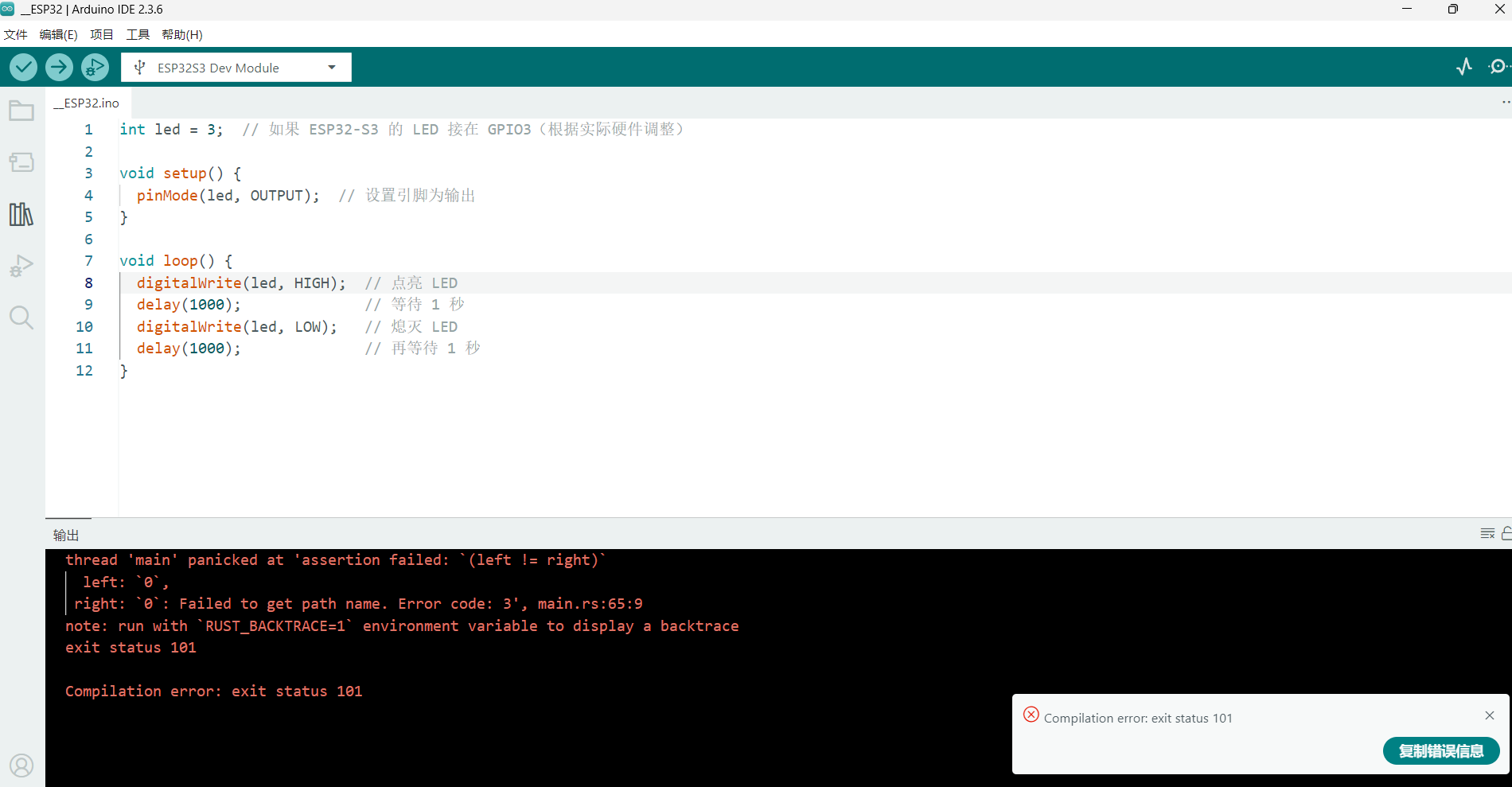Click the Upload arrow button
Viewport: 1512px width, 787px height.
pos(59,68)
